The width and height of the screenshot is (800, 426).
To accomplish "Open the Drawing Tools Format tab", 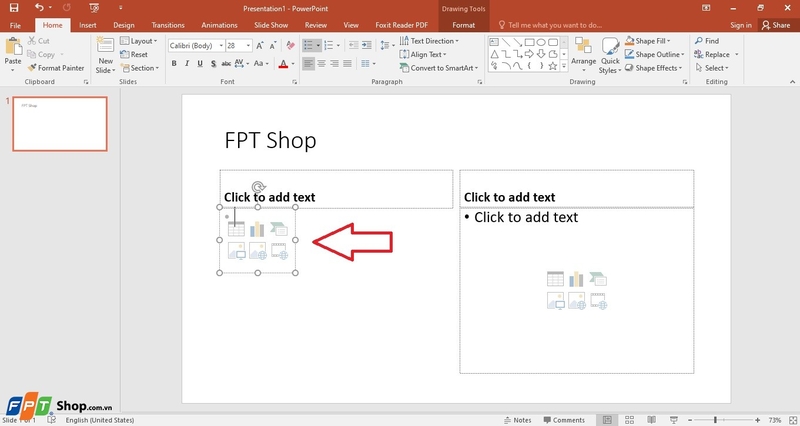I will pos(464,25).
